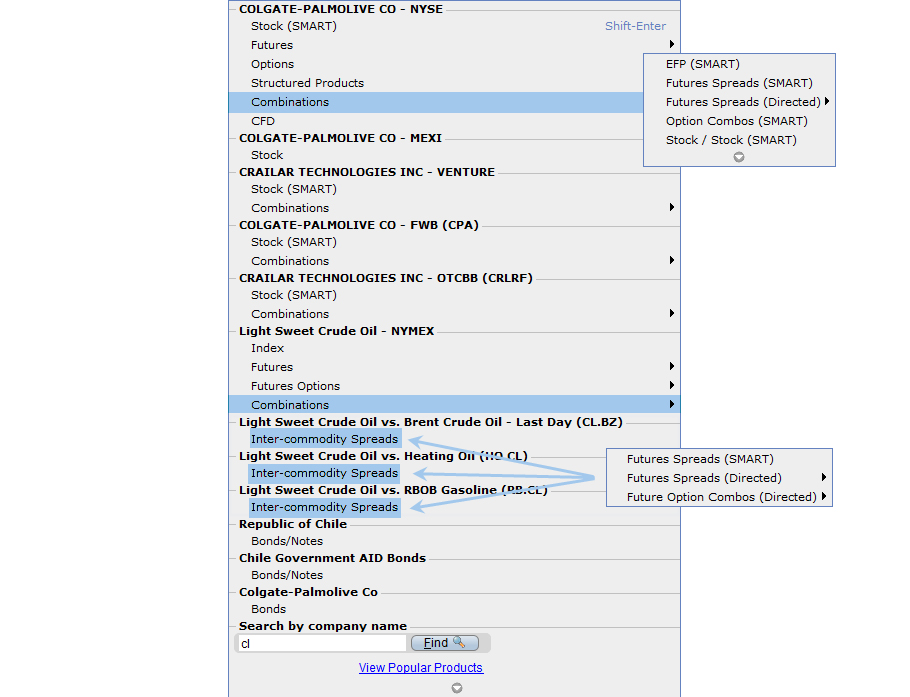Expand Combinations arrow under Crailar OTCBB (CRLRF)
Screen dimensions: 910x697
pos(671,313)
